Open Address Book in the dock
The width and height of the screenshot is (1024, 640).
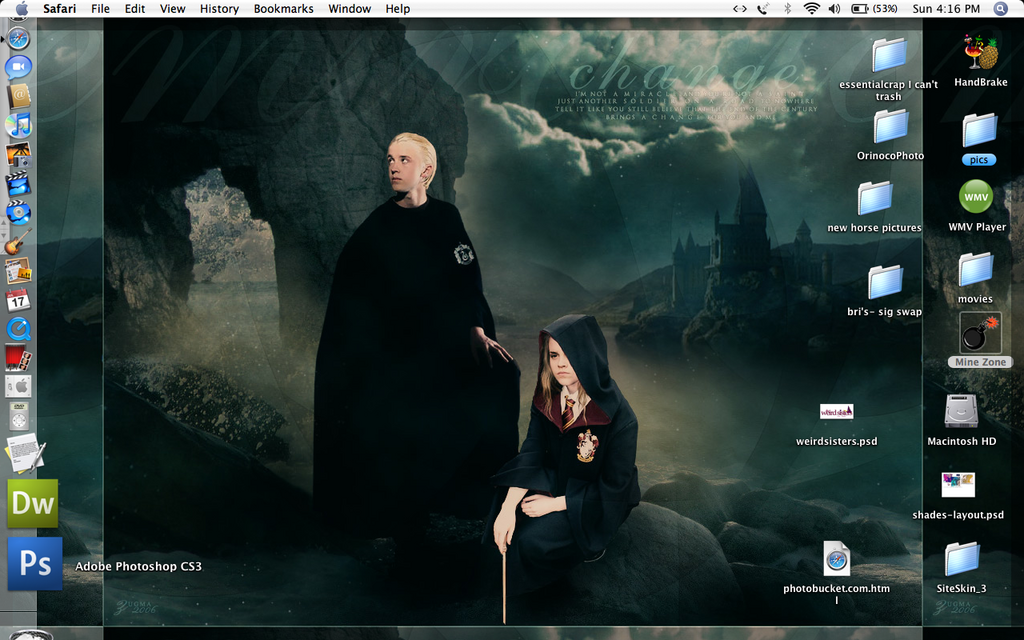click(x=18, y=95)
